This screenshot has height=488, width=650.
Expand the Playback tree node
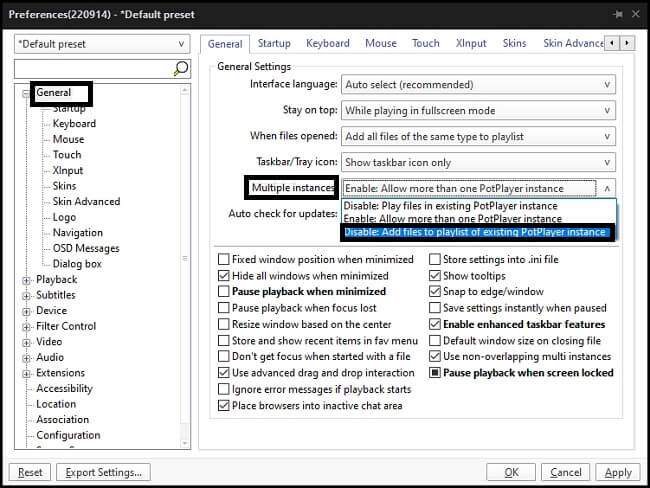tap(27, 280)
